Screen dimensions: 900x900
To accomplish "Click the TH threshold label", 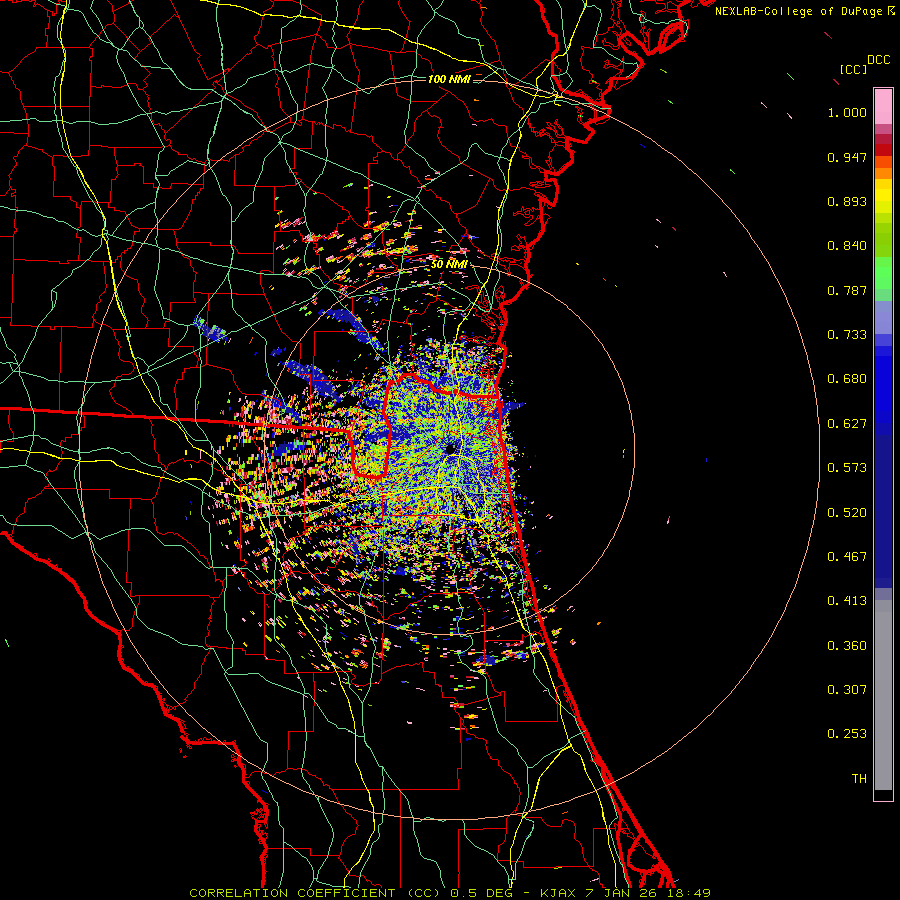I will (859, 779).
